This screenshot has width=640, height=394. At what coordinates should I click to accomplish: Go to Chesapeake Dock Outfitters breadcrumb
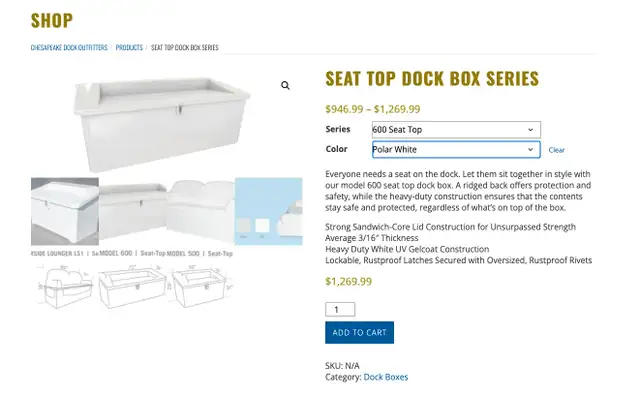[x=69, y=47]
